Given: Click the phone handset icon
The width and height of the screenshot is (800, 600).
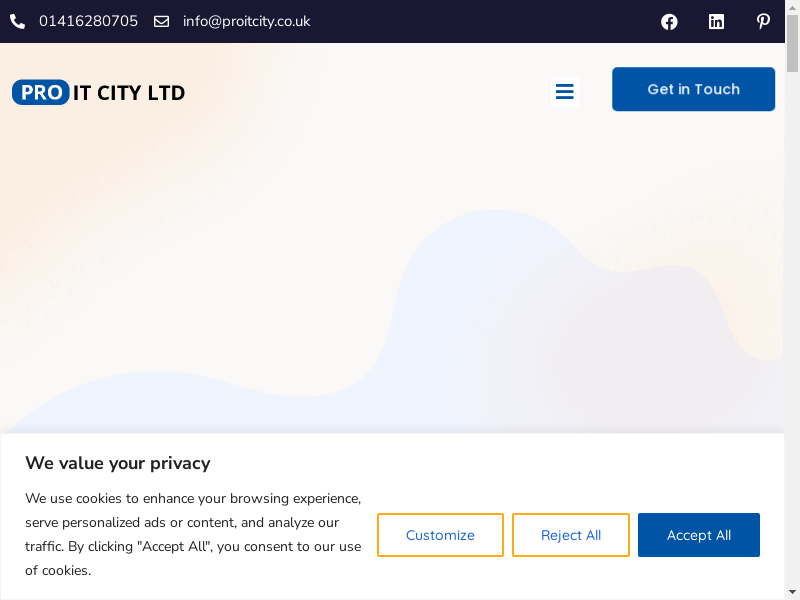Looking at the screenshot, I should coord(17,21).
